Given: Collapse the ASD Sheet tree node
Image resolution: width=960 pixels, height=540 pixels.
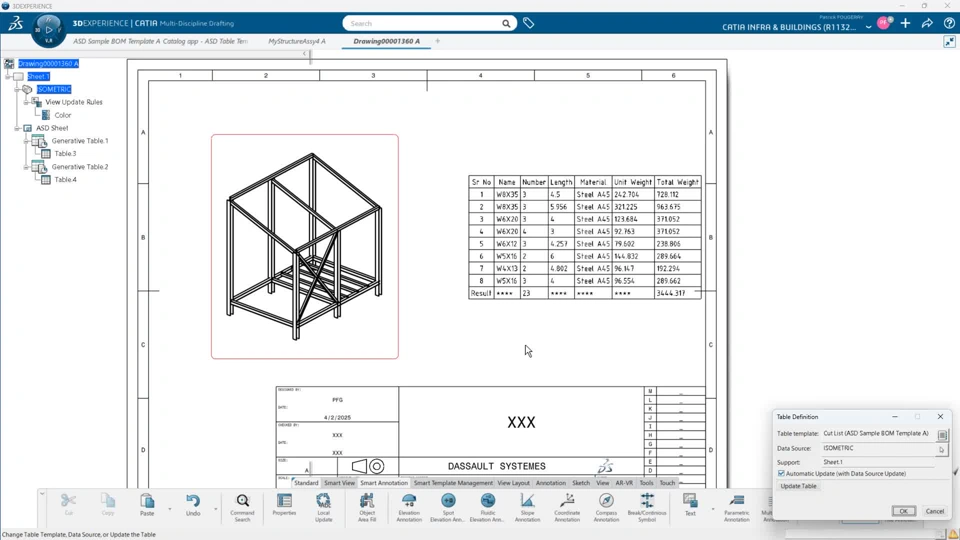Looking at the screenshot, I should tap(17, 128).
